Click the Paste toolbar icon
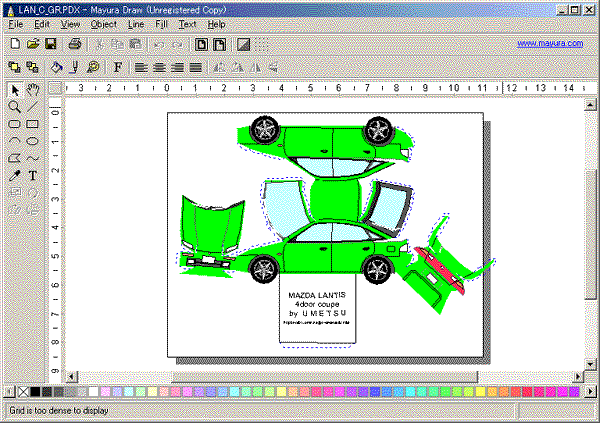This screenshot has height=423, width=600. 135,44
